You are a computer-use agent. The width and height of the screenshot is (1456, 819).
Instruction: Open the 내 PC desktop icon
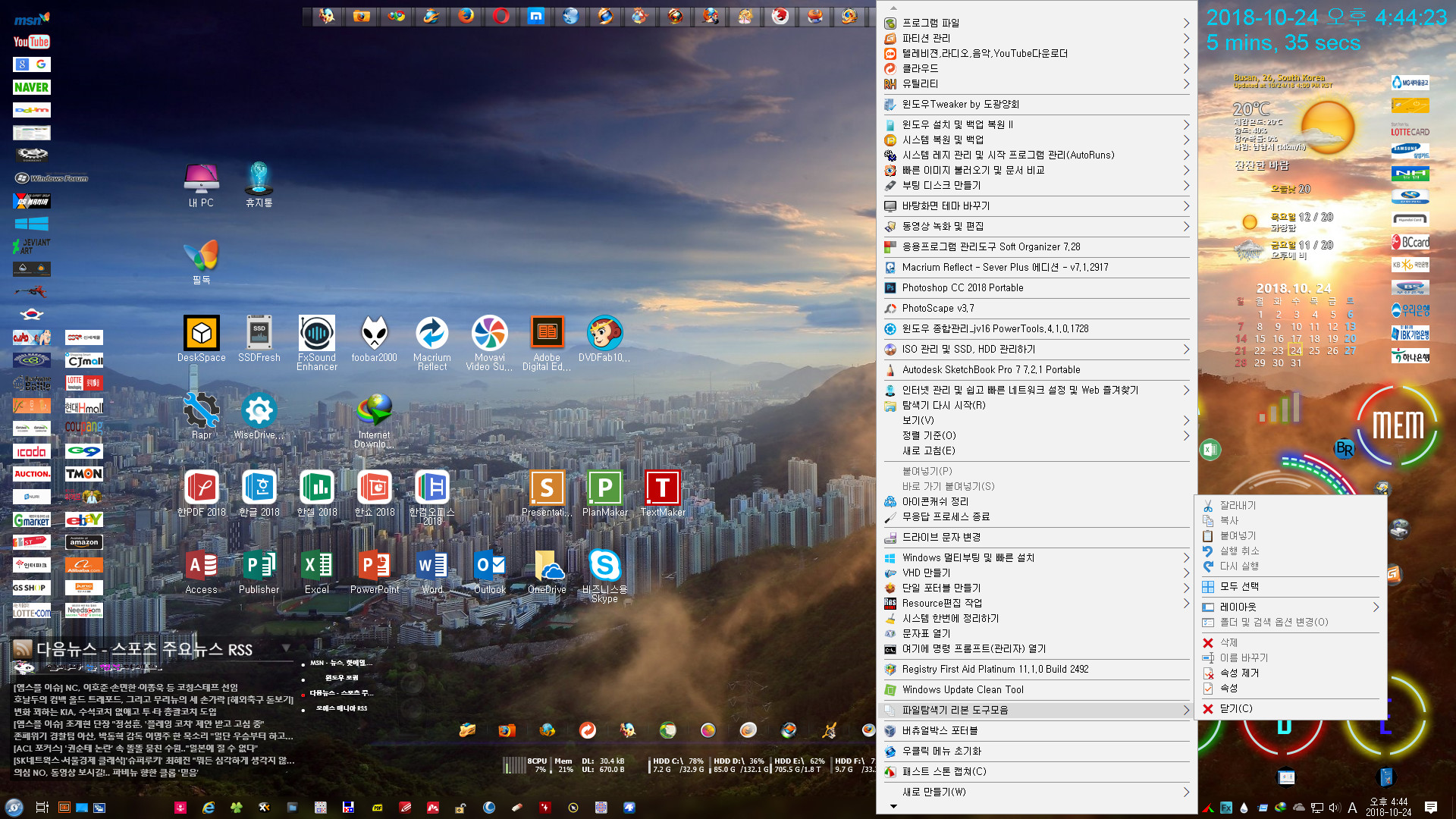coord(201,184)
